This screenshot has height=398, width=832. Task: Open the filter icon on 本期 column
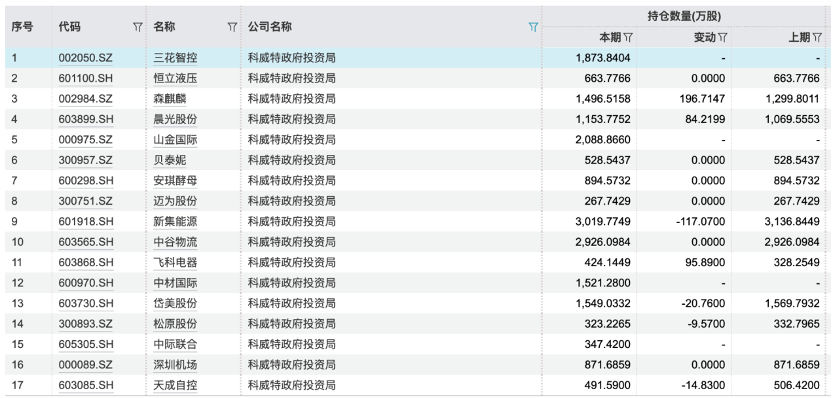coord(628,38)
